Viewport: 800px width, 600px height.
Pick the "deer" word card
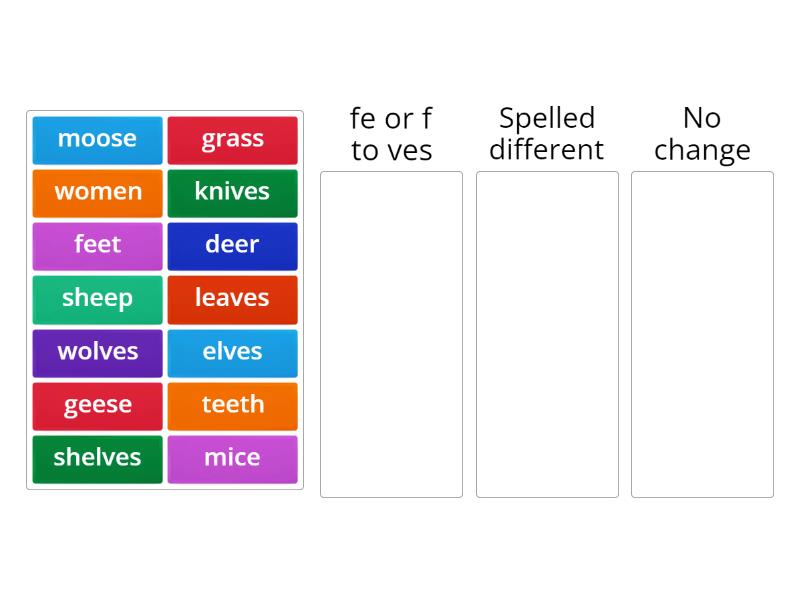pos(233,245)
